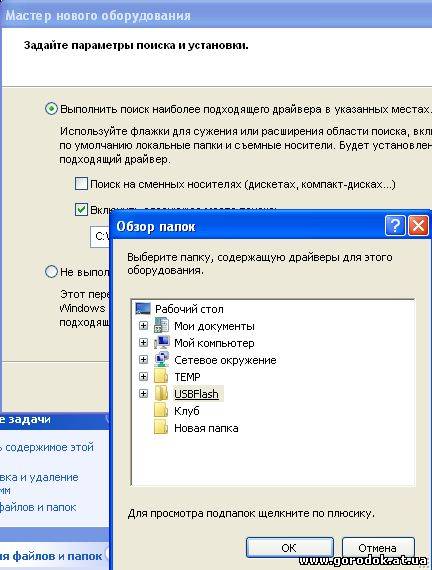Select the Desktop (Рабочий стол) icon
The image size is (432, 570).
(143, 309)
